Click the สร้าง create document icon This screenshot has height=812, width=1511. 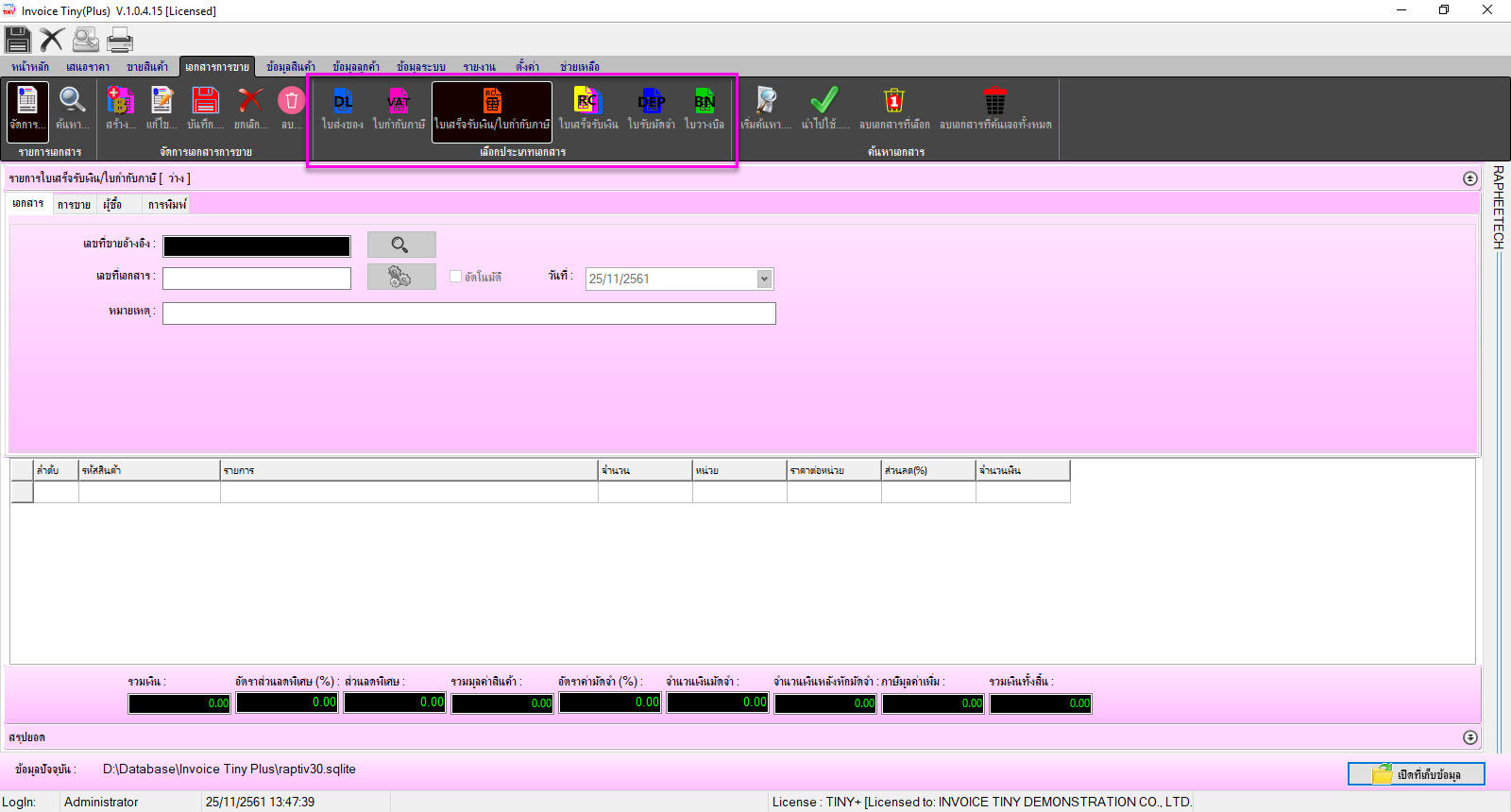[x=121, y=110]
